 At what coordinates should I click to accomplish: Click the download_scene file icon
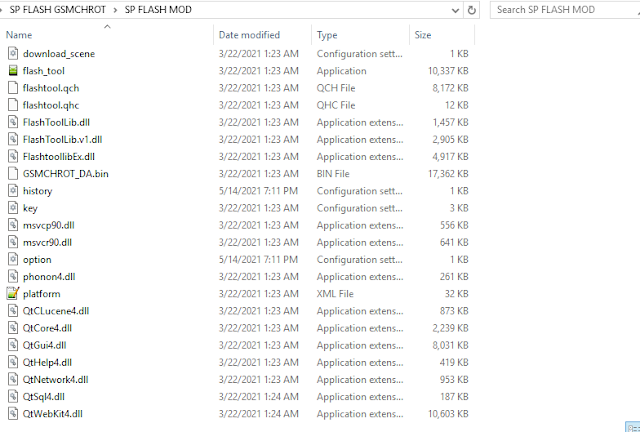pyautogui.click(x=13, y=53)
